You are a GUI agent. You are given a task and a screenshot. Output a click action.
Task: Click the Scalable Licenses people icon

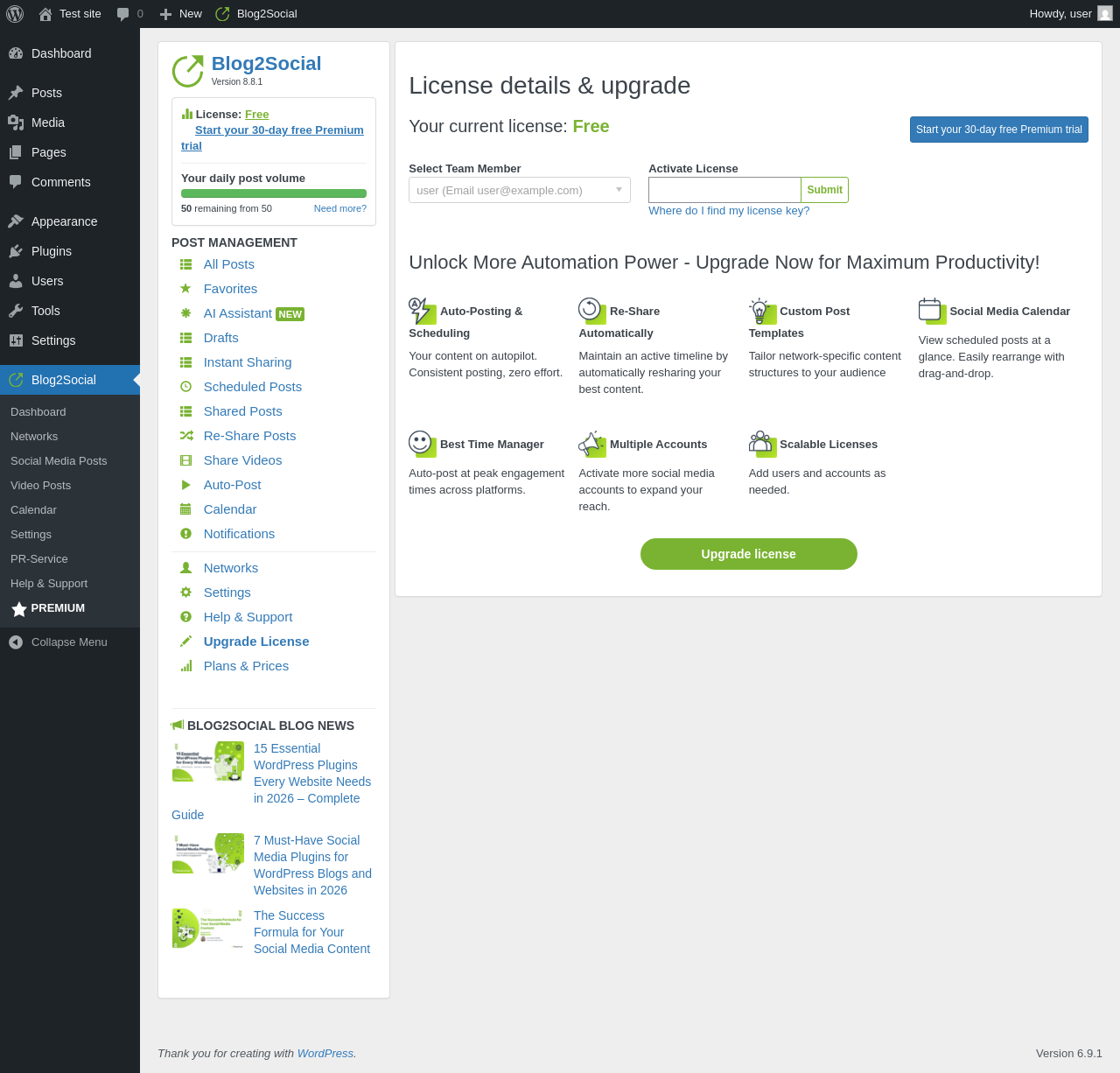[x=762, y=444]
